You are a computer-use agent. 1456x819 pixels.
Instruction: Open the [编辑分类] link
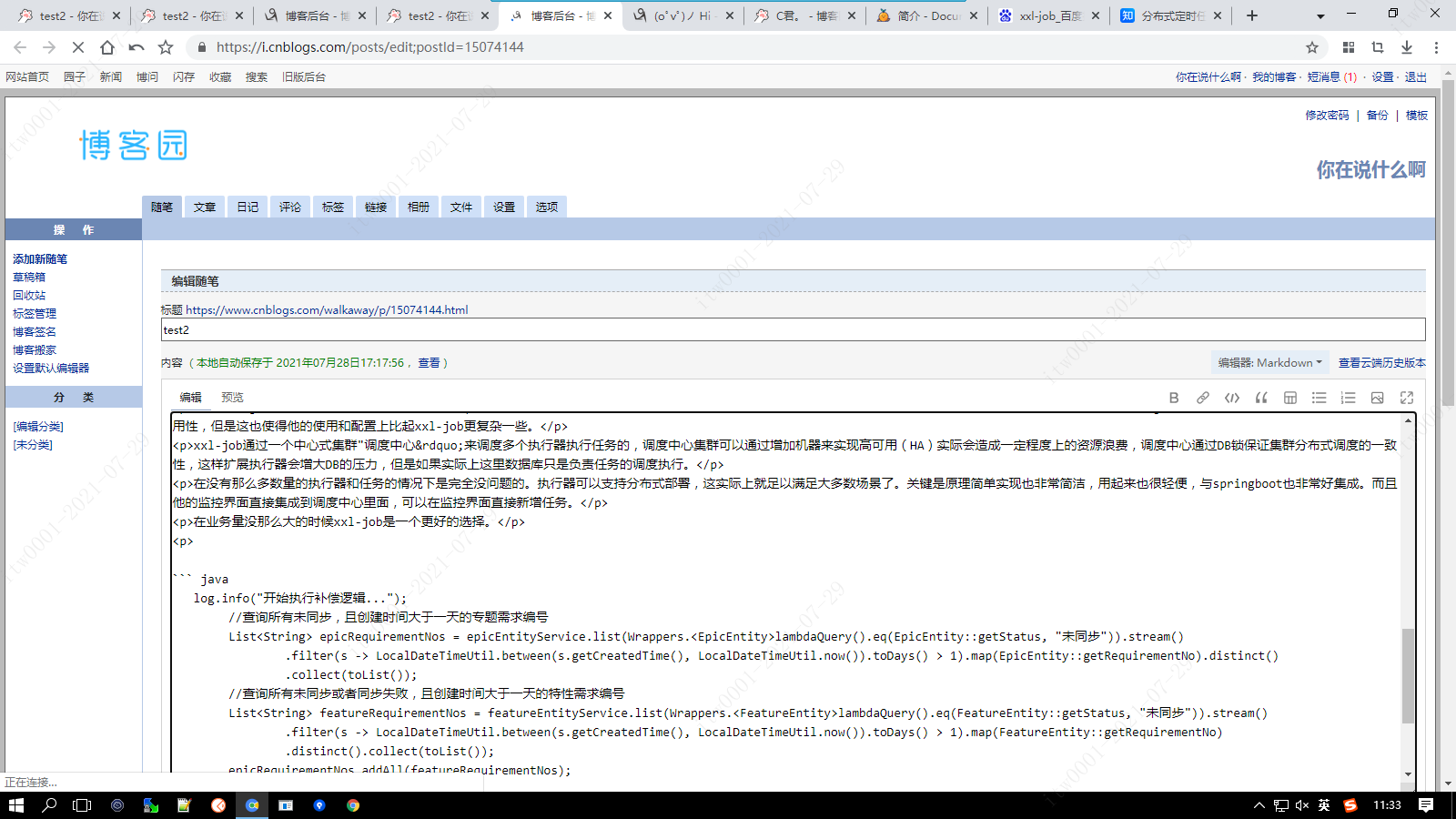coord(38,427)
